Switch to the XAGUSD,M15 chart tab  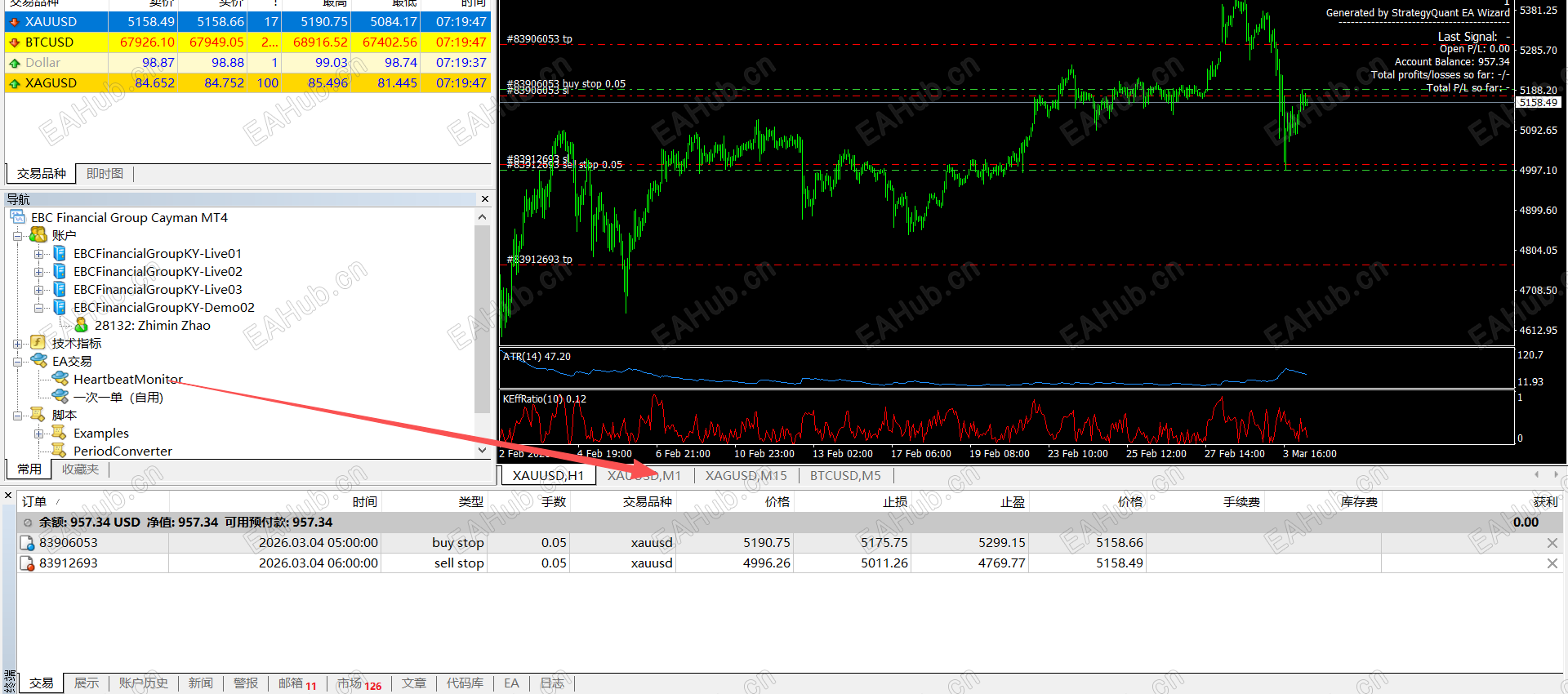point(746,475)
